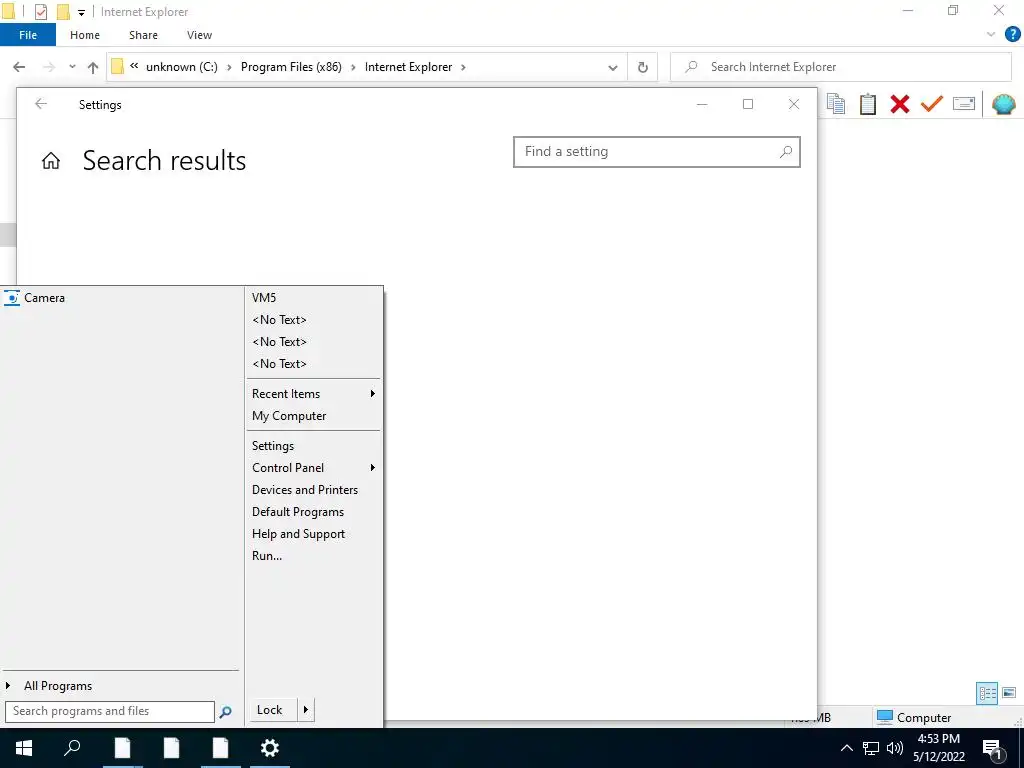Click the envelope Email icon in toolbar

point(964,103)
